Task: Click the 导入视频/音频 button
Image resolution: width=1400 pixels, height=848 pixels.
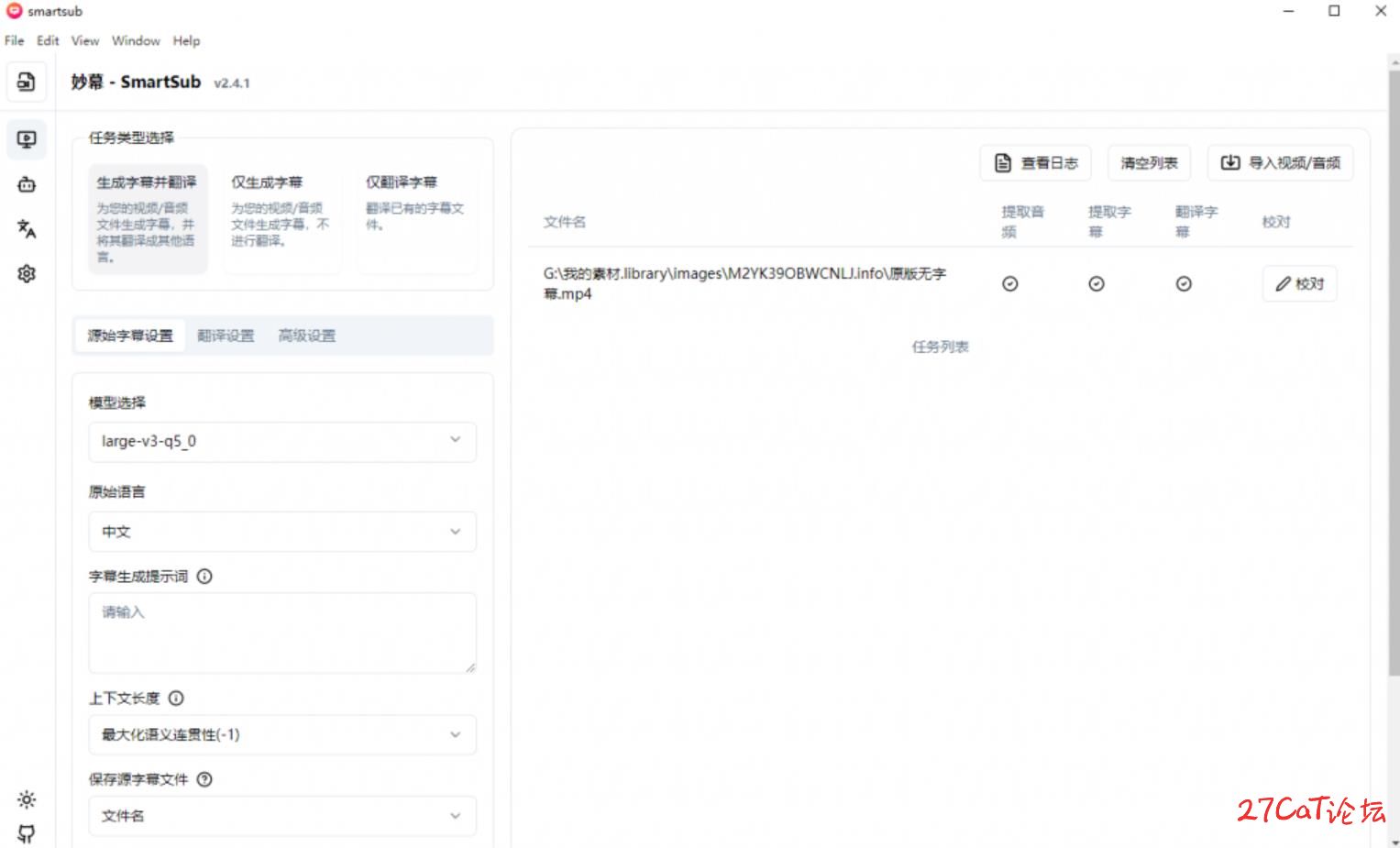Action: click(x=1280, y=163)
